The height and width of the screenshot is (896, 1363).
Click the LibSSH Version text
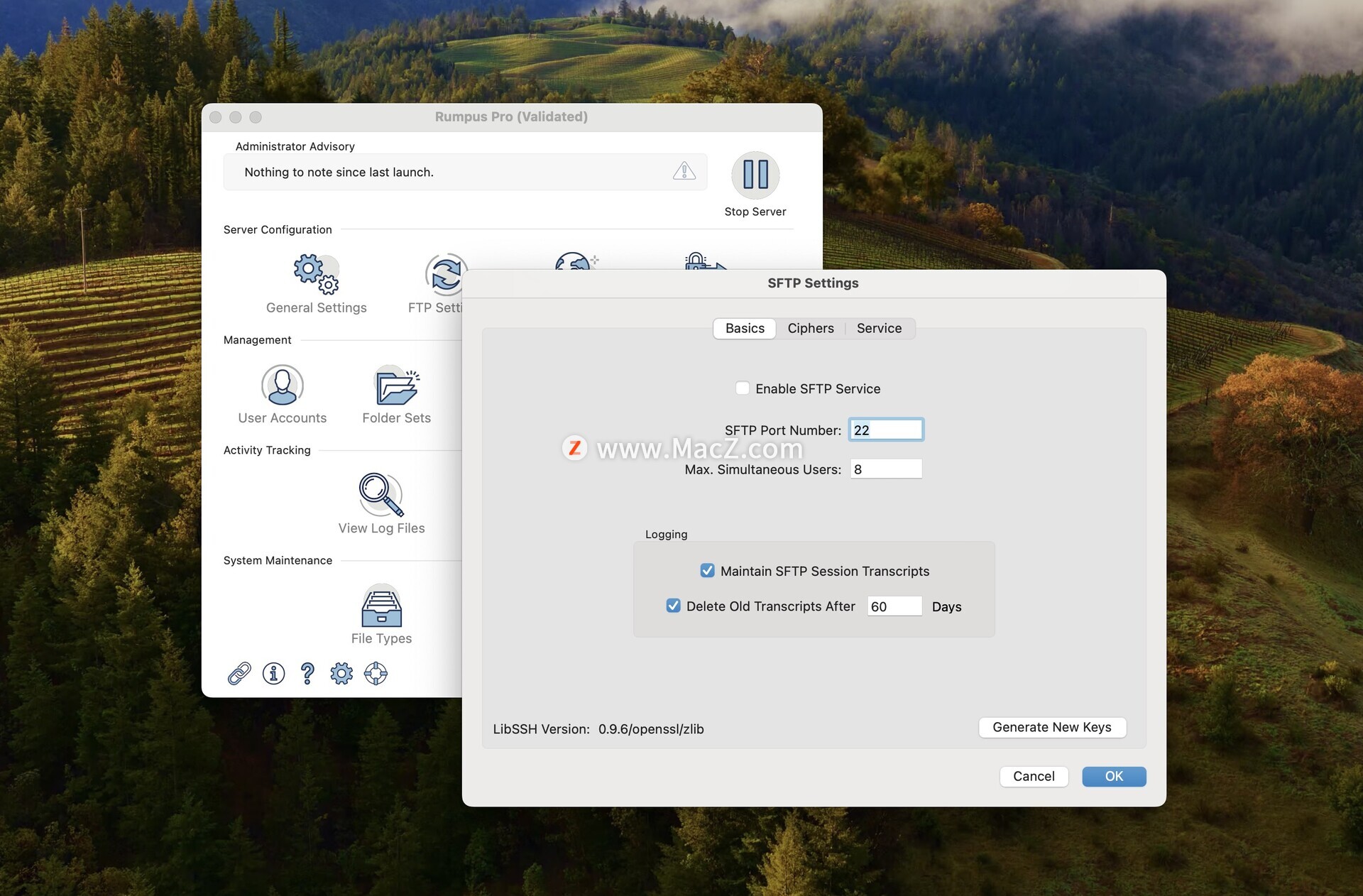click(598, 729)
